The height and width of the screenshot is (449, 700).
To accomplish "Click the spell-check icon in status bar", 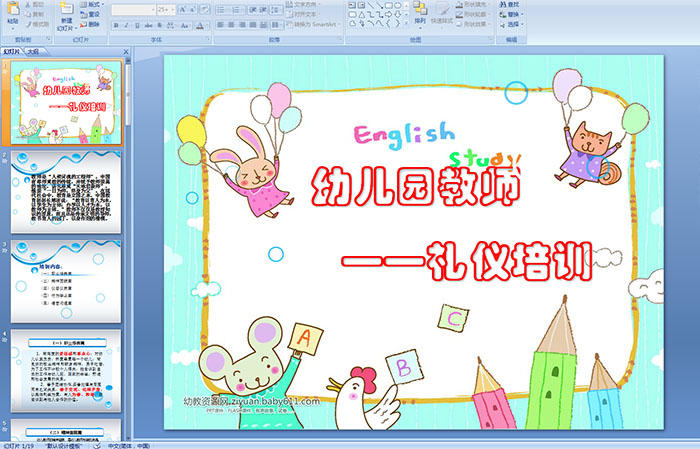I will (x=97, y=445).
